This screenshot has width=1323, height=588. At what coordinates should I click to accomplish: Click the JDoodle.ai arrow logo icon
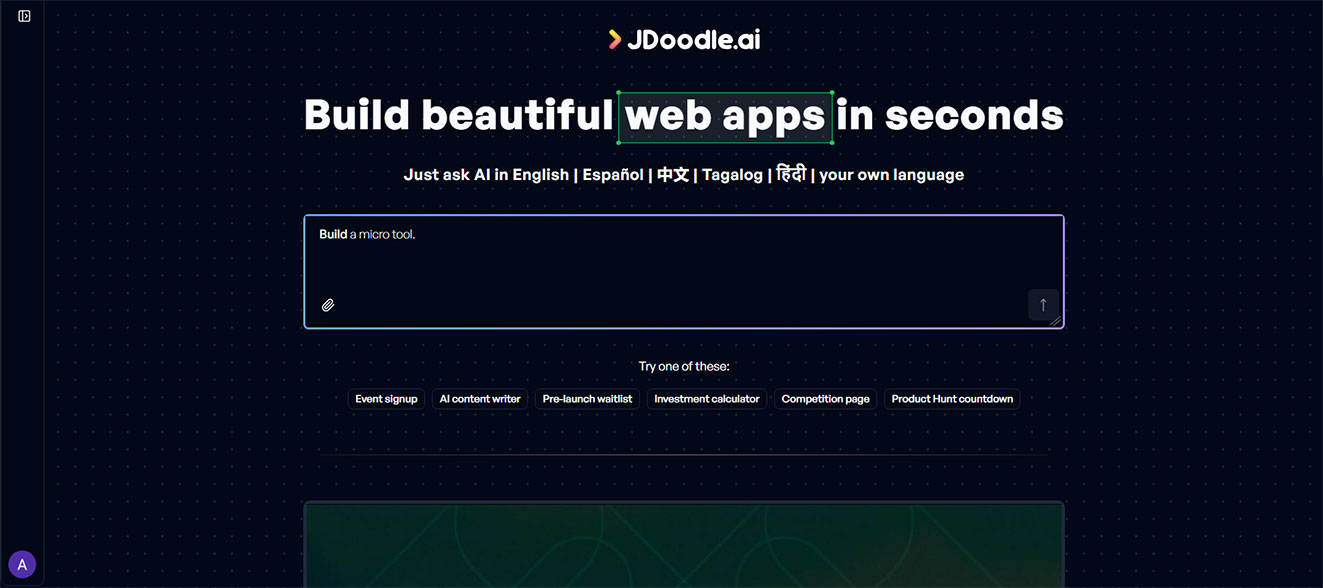[613, 39]
